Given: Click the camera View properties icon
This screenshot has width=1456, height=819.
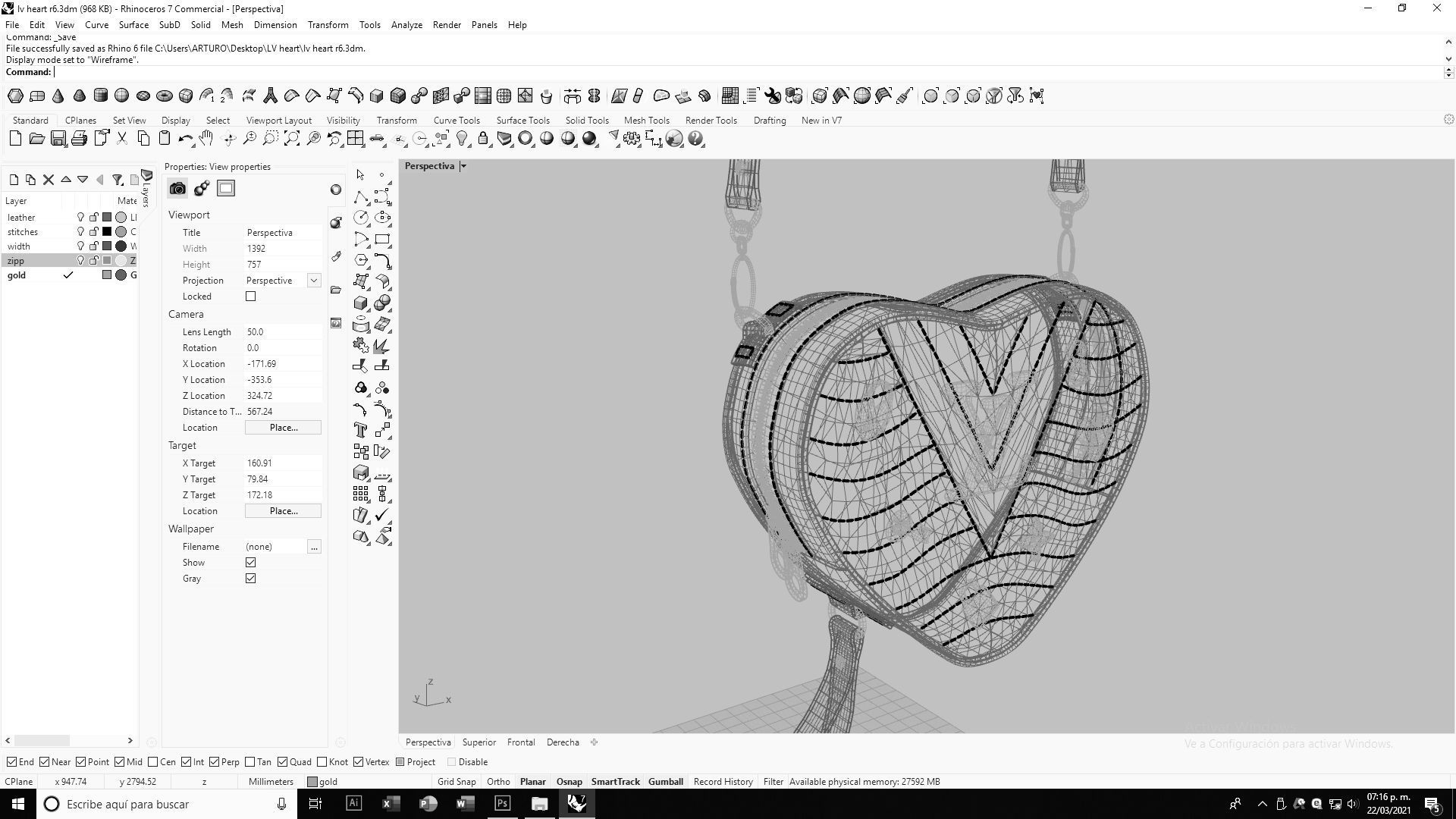Looking at the screenshot, I should coord(177,189).
